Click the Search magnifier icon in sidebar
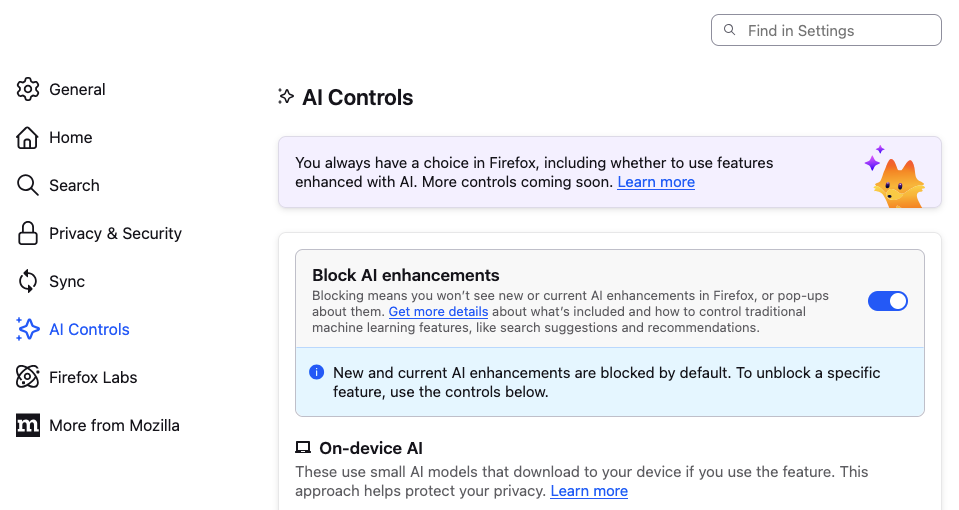Screen dimensions: 959x510 click(x=28, y=185)
